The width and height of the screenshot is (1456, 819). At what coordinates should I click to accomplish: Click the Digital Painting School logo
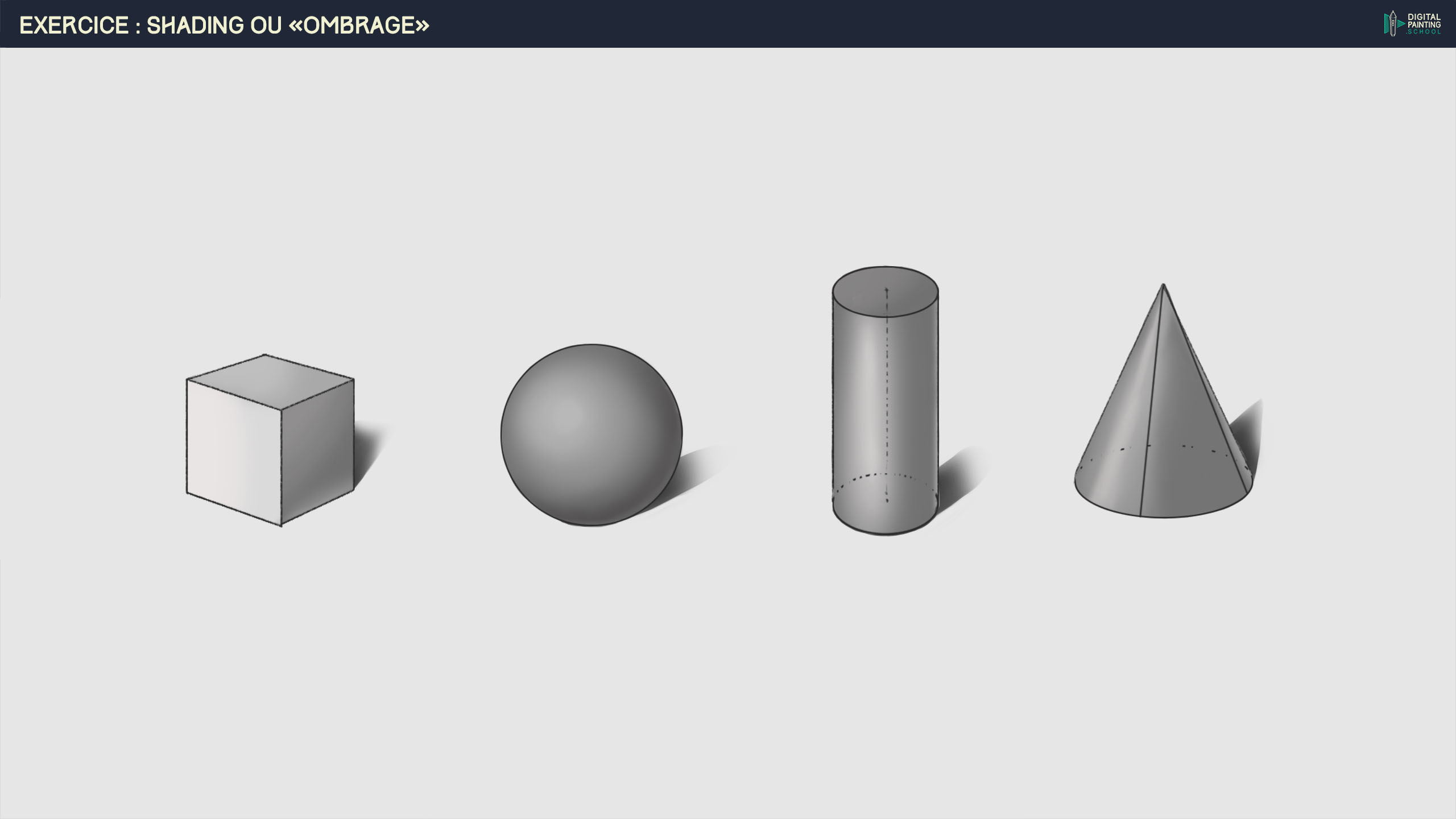pos(1413,24)
